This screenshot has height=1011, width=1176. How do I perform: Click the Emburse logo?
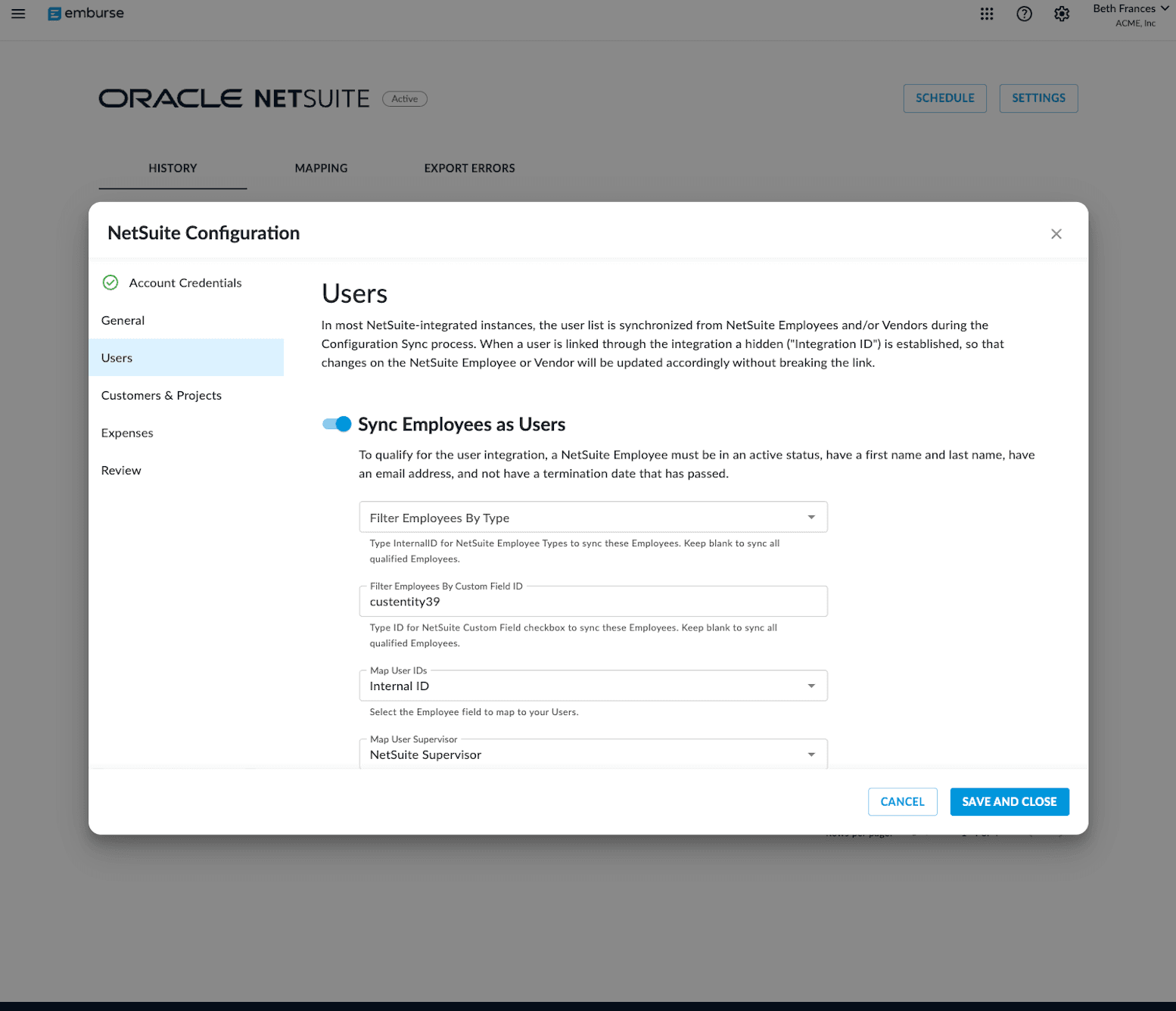[86, 14]
